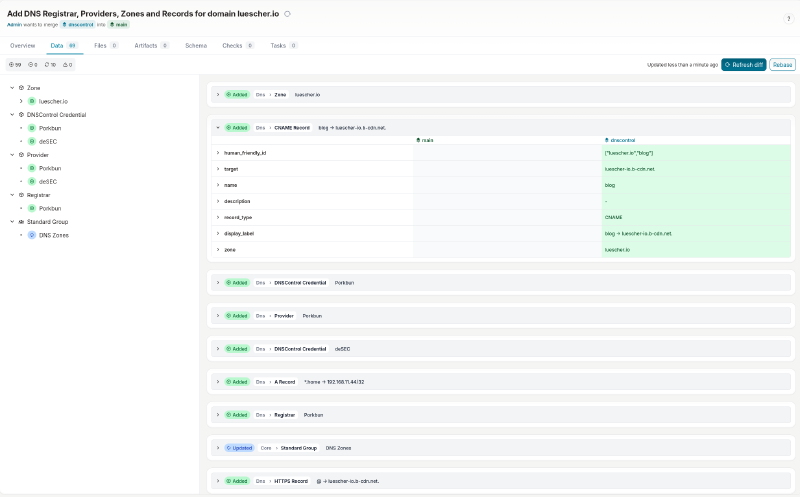The height and width of the screenshot is (497, 800).
Task: Collapse the Provider tree group
Action: coord(12,155)
